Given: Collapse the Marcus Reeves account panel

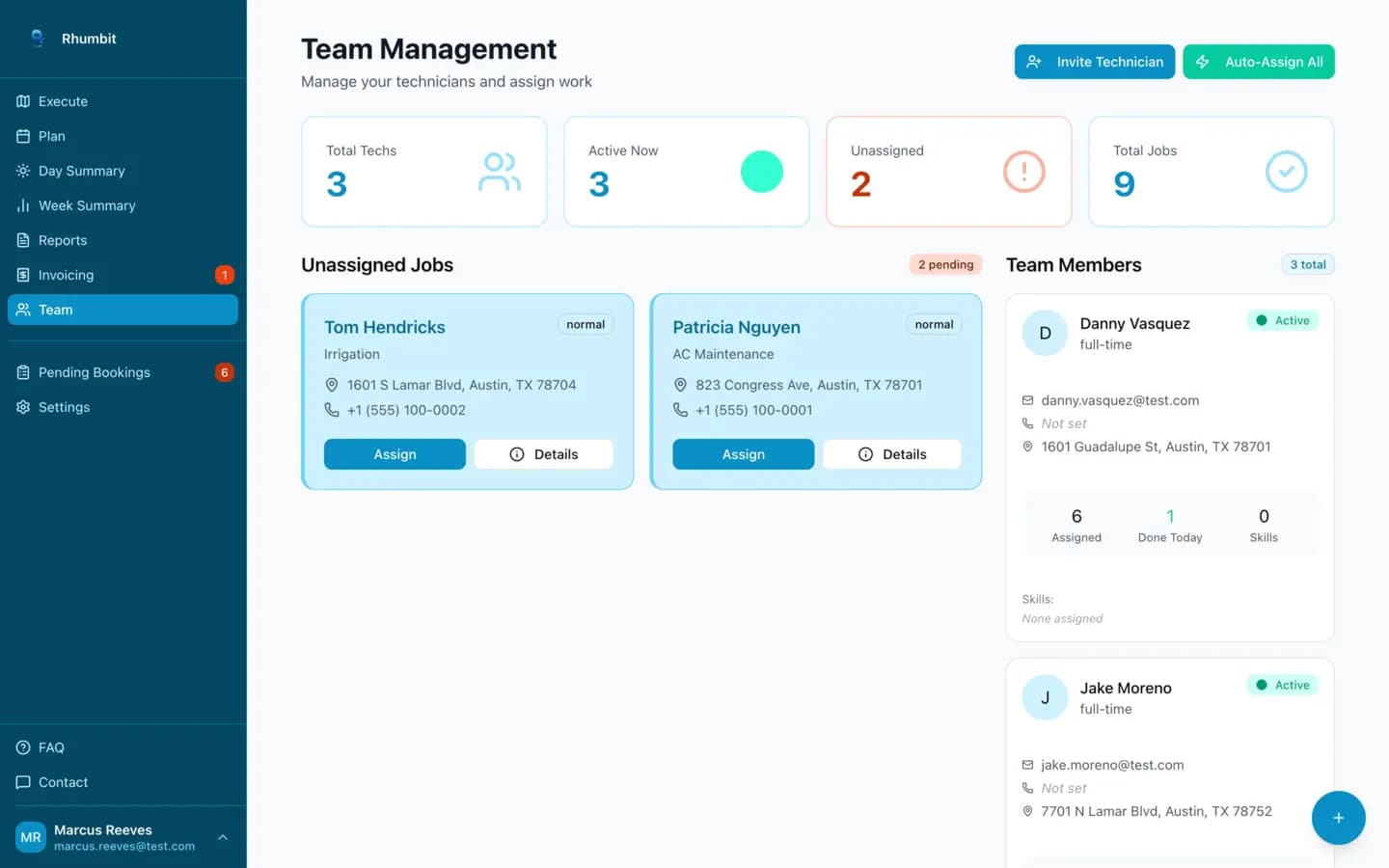Looking at the screenshot, I should click(x=224, y=837).
